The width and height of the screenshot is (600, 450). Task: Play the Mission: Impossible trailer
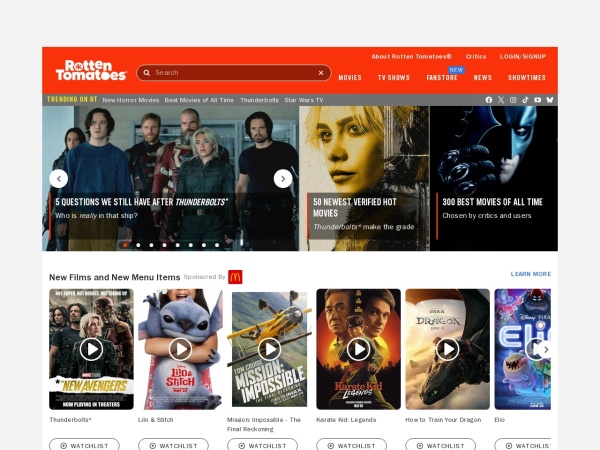[269, 349]
